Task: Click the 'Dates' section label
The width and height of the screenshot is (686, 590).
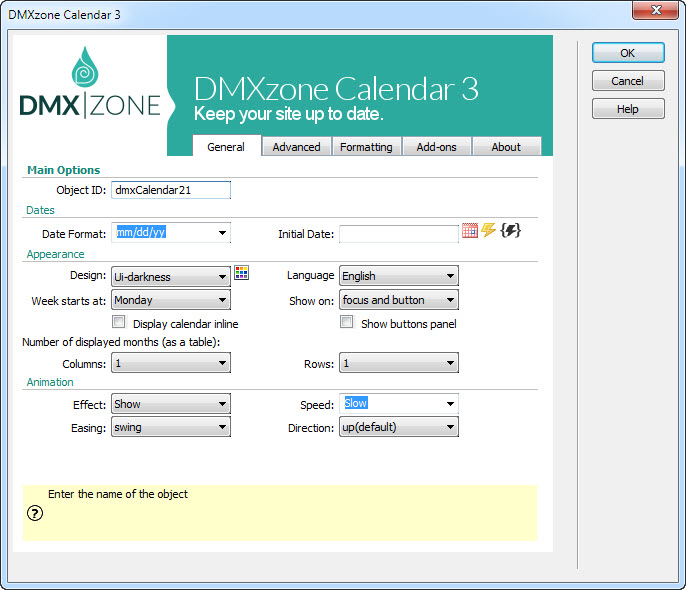Action: coord(40,210)
